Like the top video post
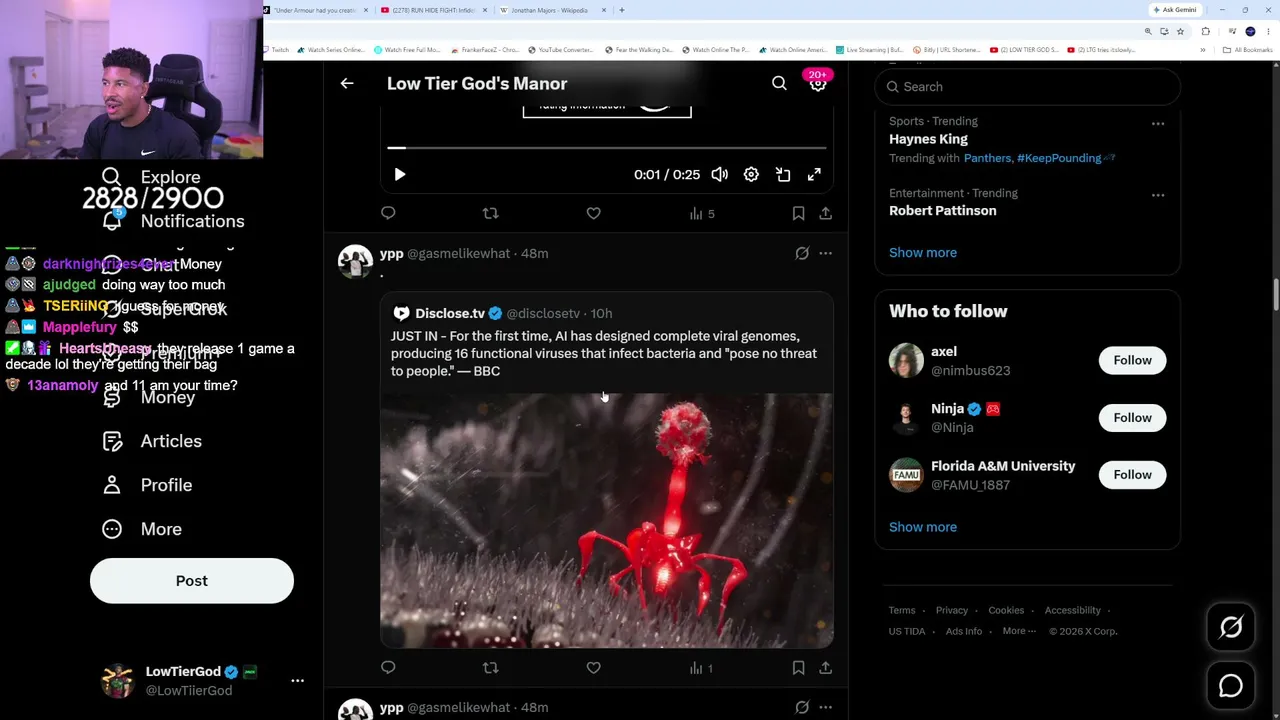 point(593,213)
